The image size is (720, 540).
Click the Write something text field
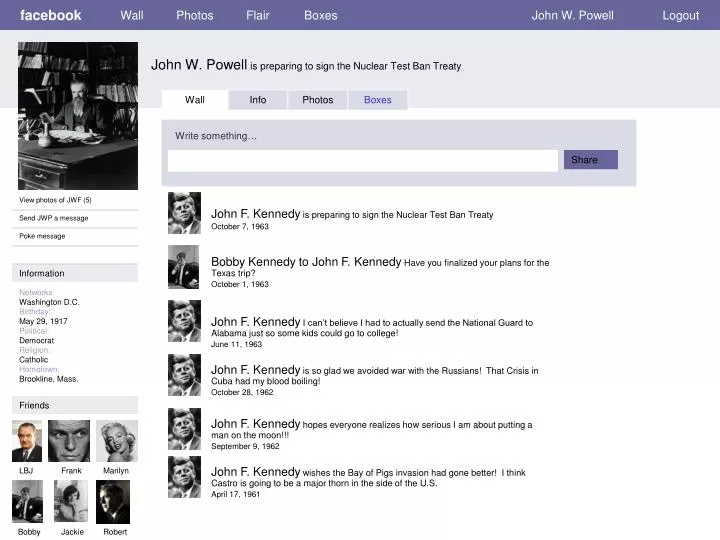click(363, 161)
